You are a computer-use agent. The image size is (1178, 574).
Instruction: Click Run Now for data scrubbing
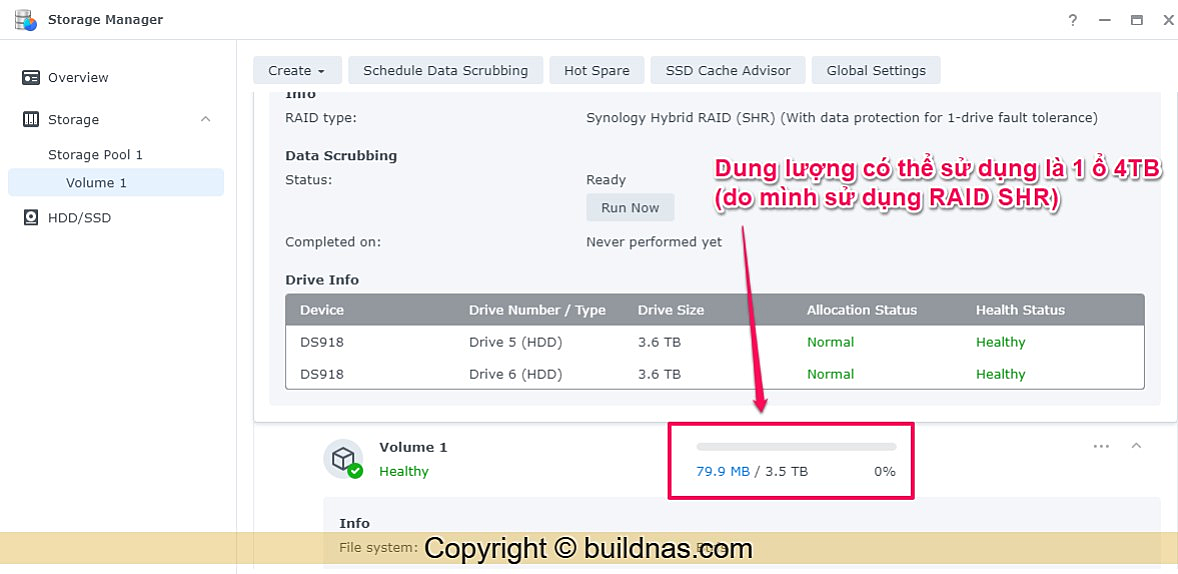pos(630,207)
